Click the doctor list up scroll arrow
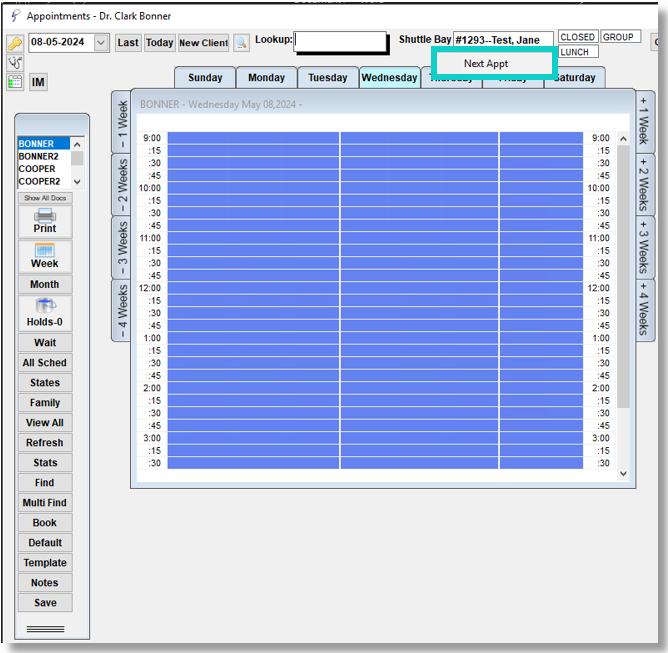The width and height of the screenshot is (668, 653). [77, 144]
